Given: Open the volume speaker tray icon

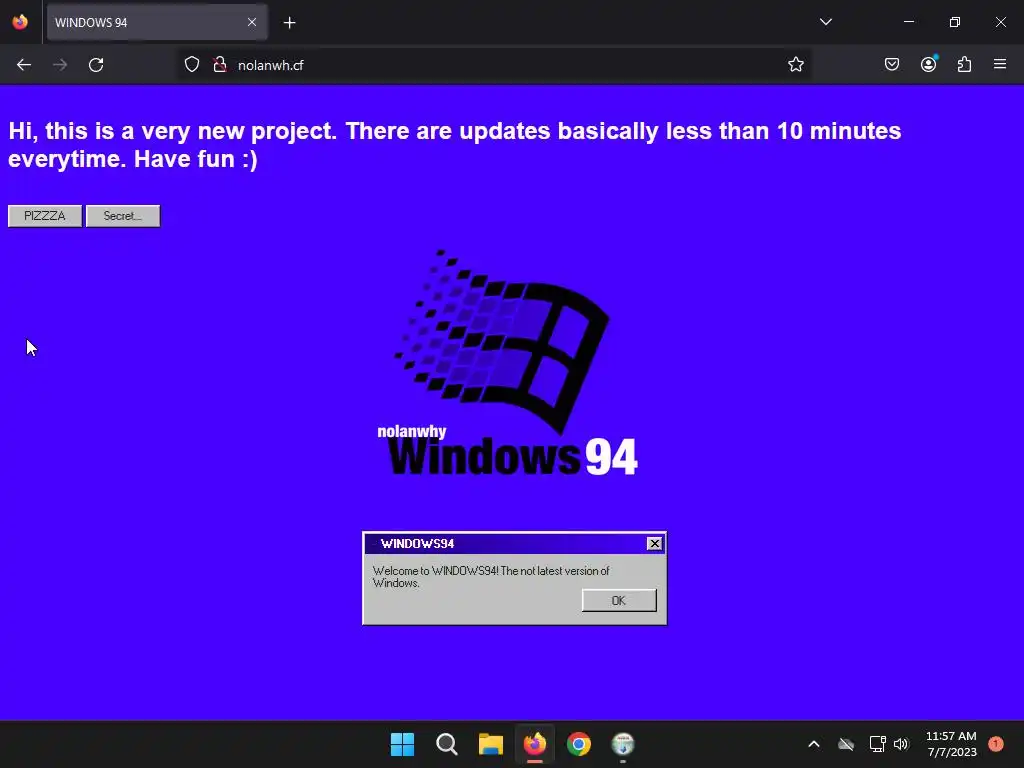Looking at the screenshot, I should coord(901,744).
